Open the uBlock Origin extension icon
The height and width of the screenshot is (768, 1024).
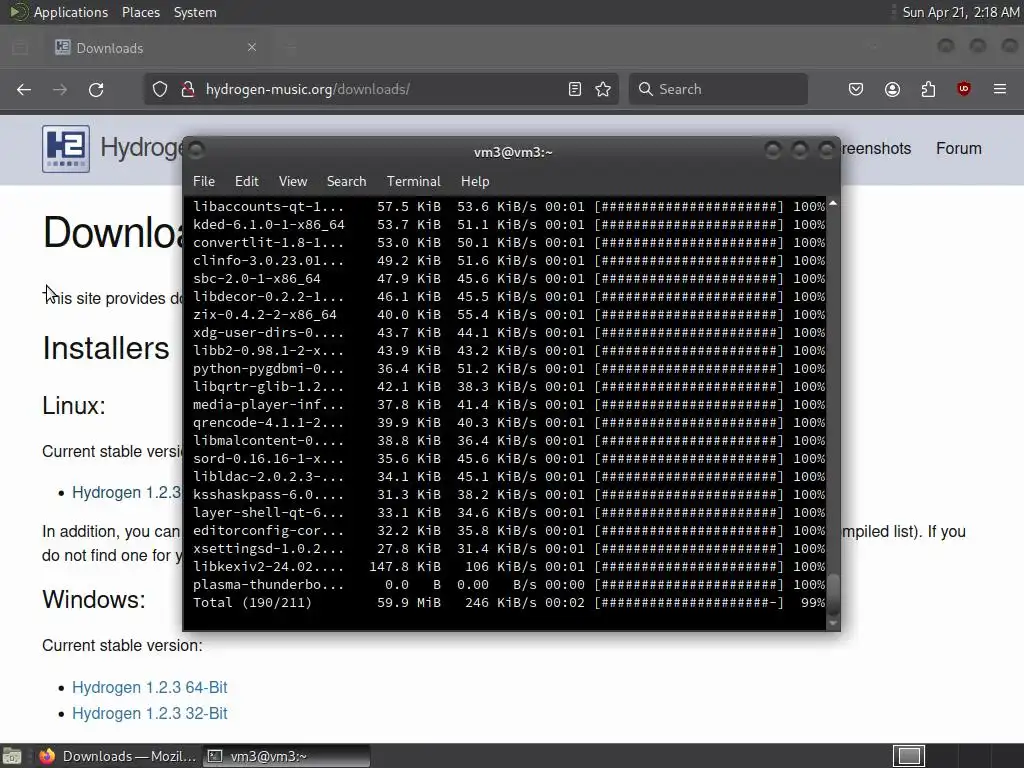964,89
